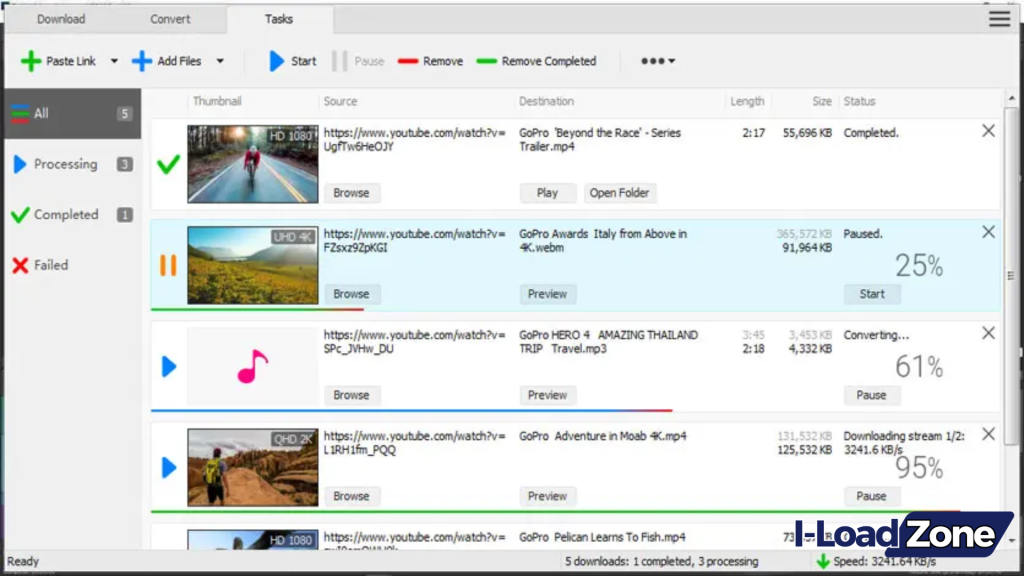
Task: Select the Processing filter in the sidebar
Action: click(x=66, y=164)
